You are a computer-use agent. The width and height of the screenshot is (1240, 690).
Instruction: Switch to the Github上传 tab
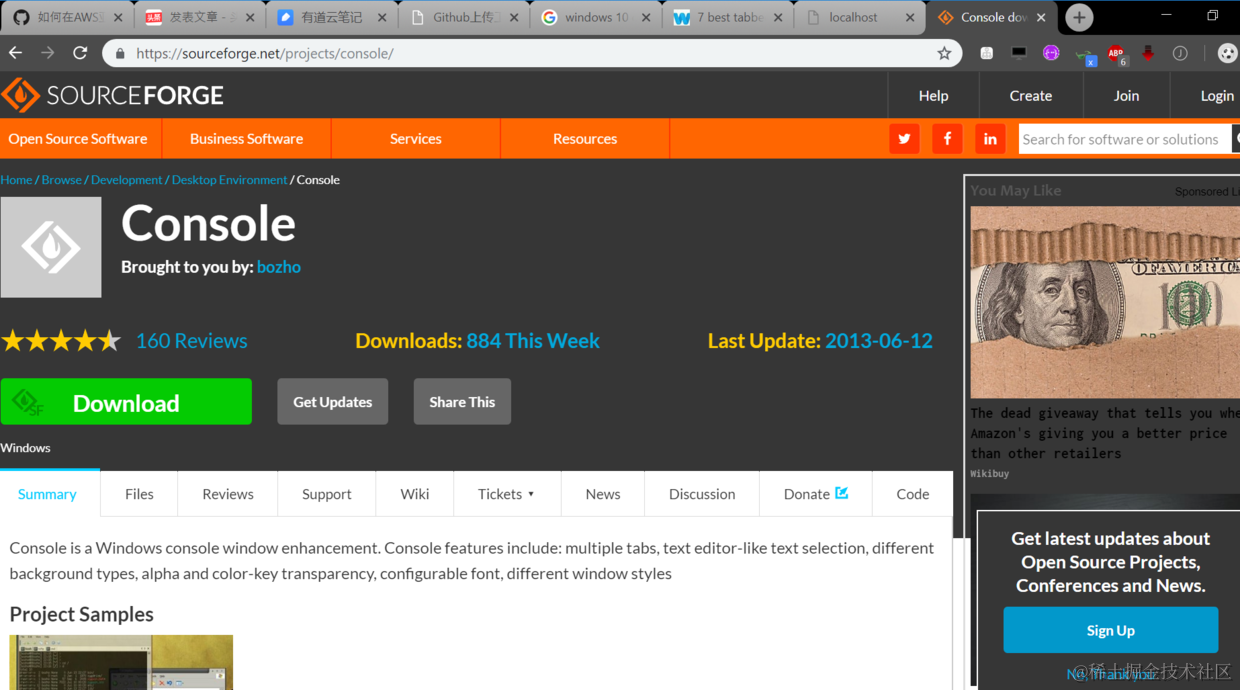click(464, 17)
